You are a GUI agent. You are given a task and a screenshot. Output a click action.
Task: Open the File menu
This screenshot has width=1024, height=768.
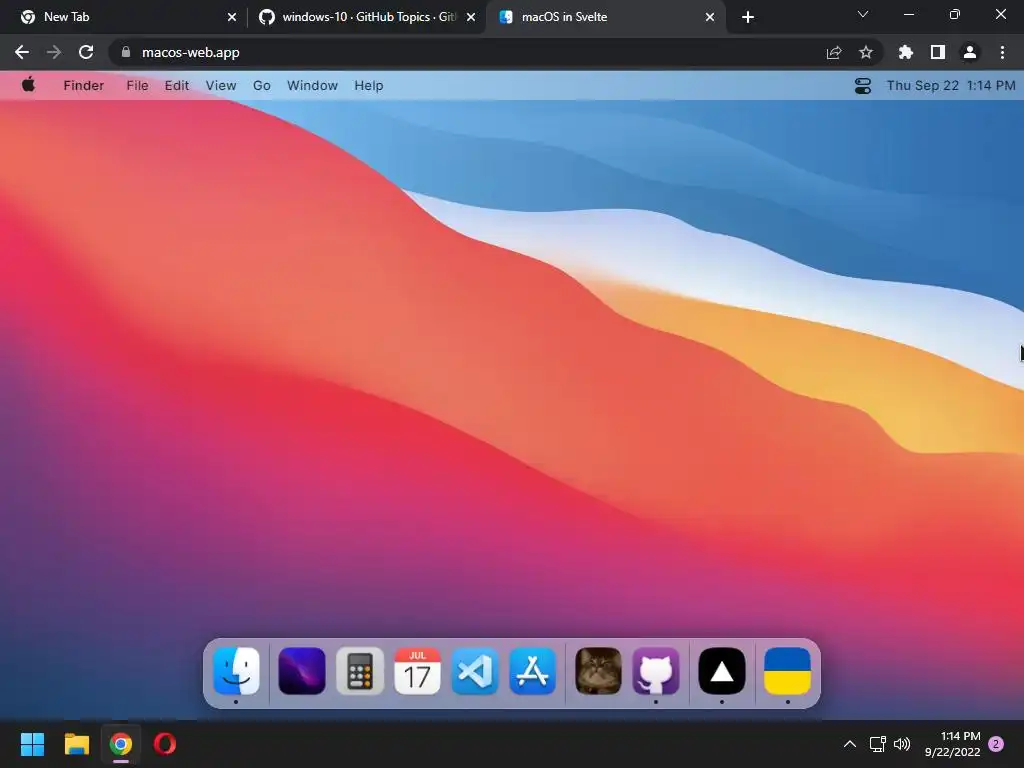point(137,86)
